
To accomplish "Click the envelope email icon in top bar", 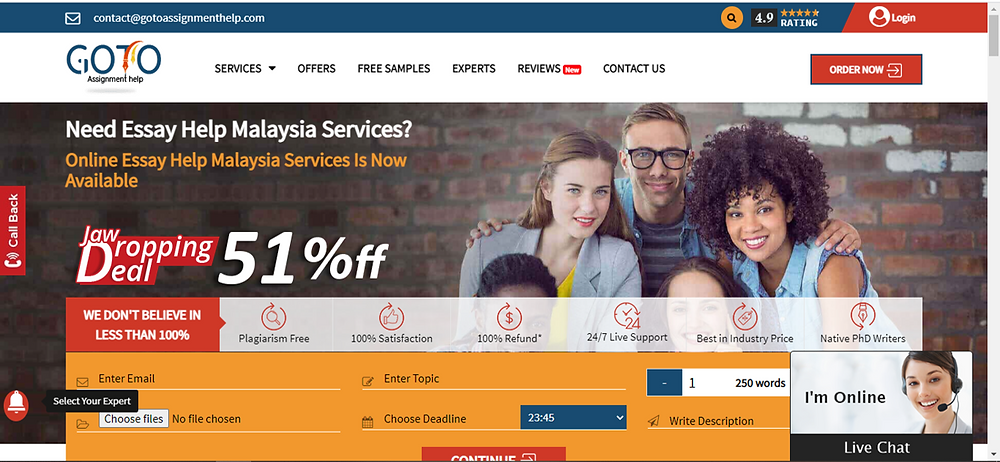I will [x=73, y=18].
